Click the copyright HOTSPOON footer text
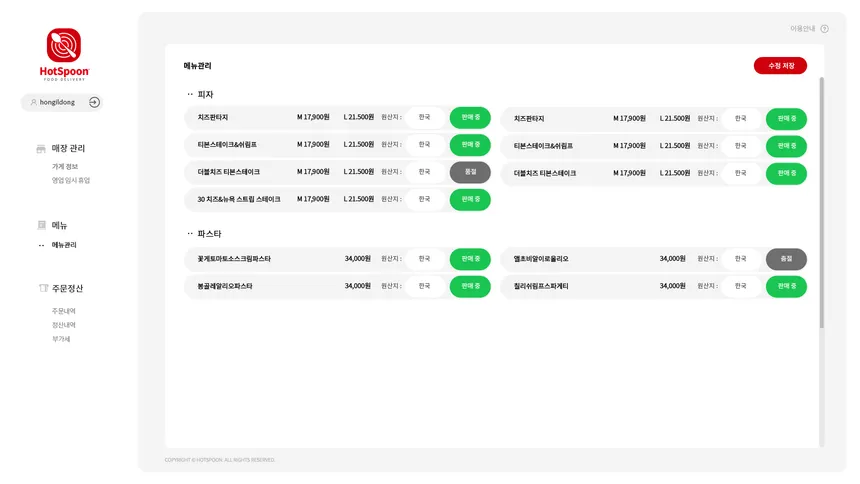860x484 pixels. [220, 460]
